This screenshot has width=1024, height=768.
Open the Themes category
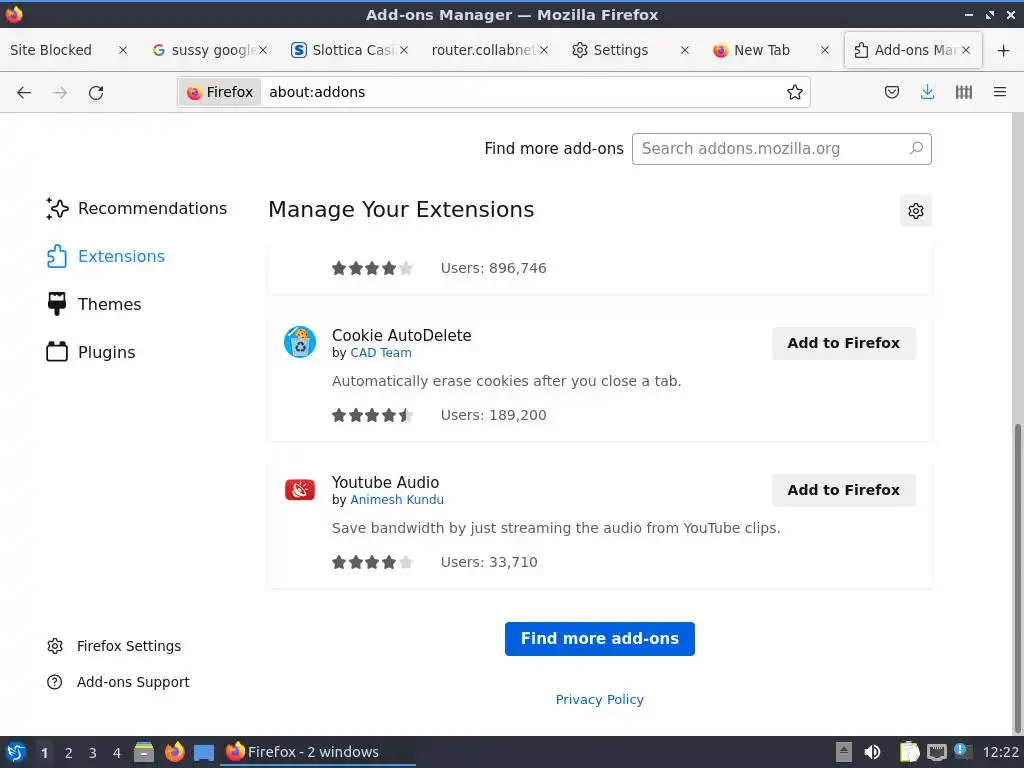pos(94,304)
